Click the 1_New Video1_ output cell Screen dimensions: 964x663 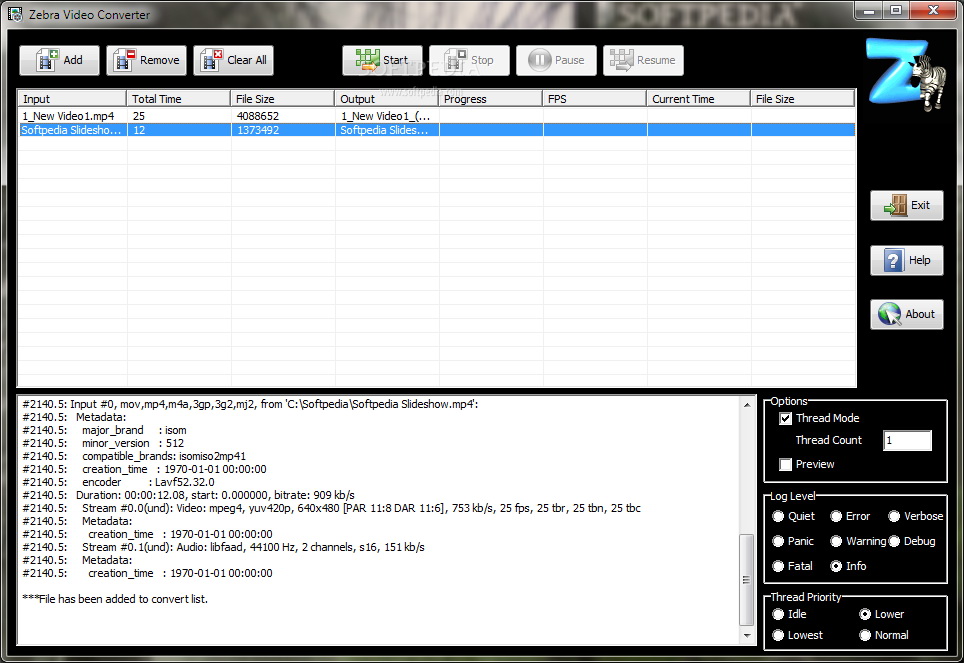387,116
